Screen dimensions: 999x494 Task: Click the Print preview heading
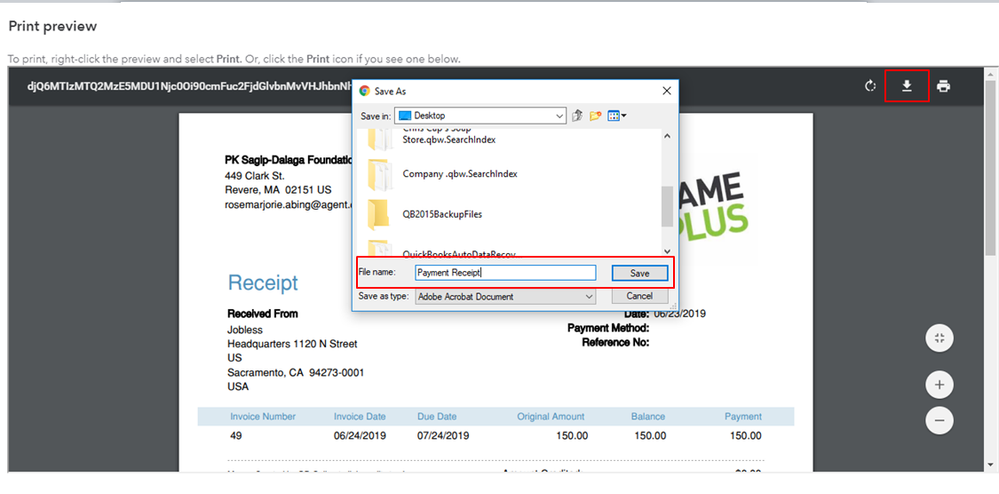(x=52, y=26)
